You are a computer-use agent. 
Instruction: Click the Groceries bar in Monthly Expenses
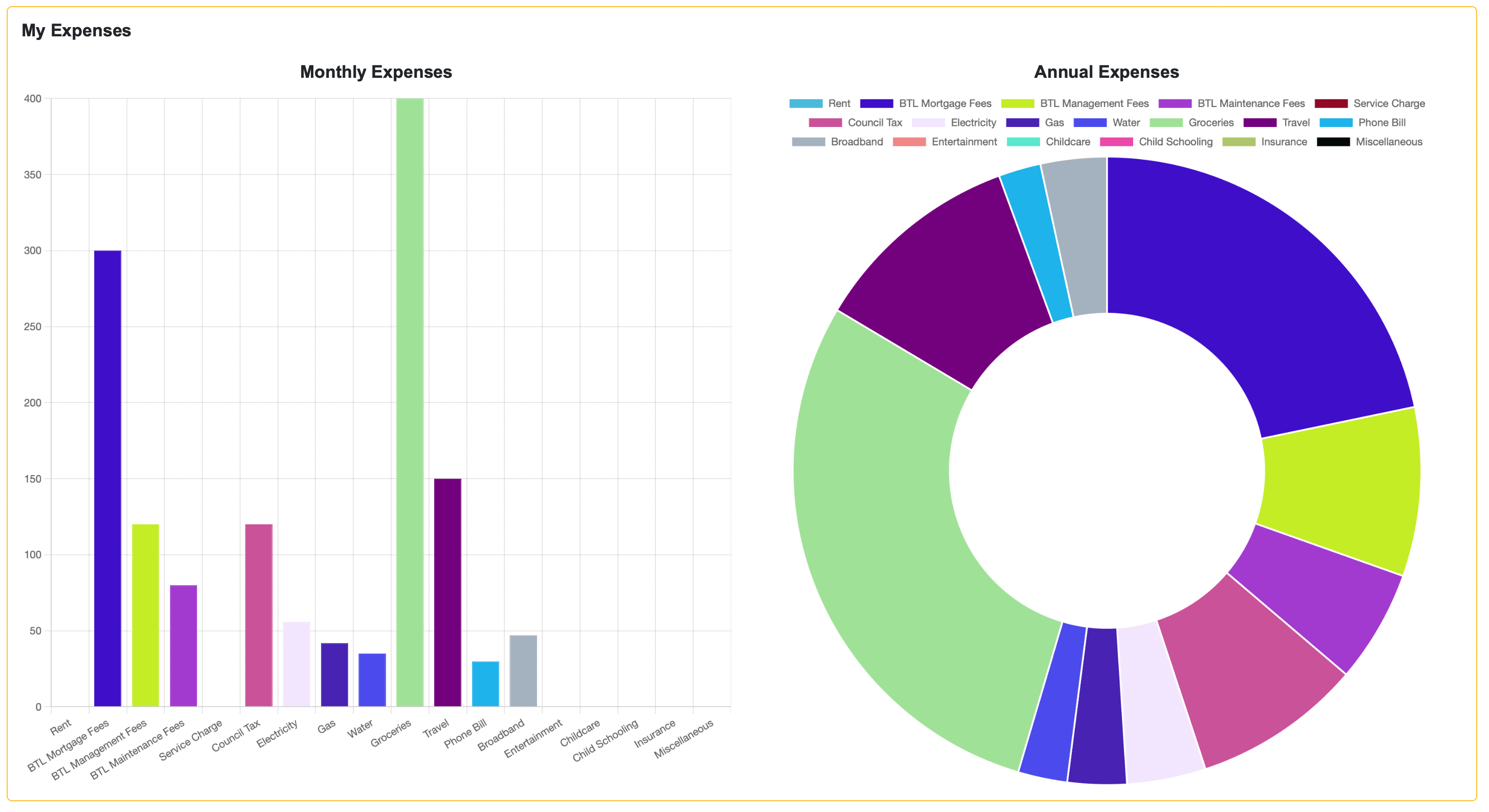(410, 404)
